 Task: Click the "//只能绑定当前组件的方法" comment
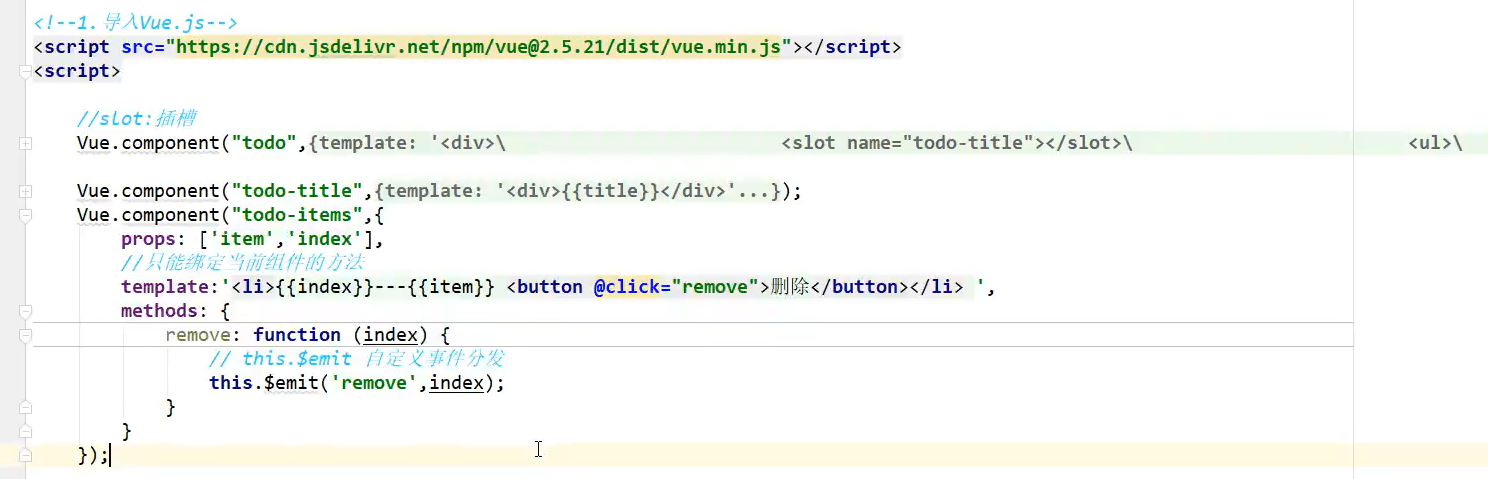[241, 263]
